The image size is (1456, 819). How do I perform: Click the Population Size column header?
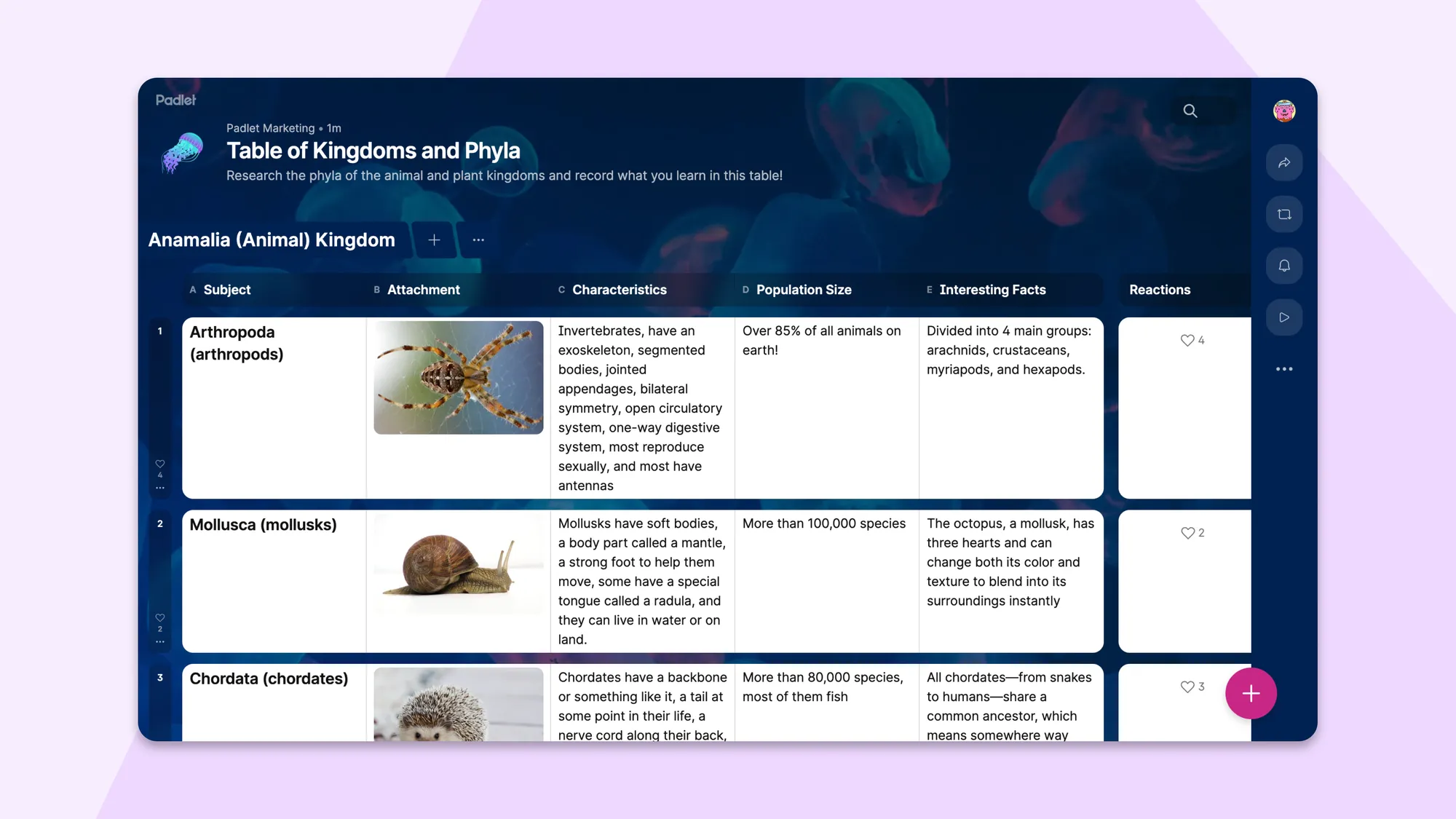point(803,290)
